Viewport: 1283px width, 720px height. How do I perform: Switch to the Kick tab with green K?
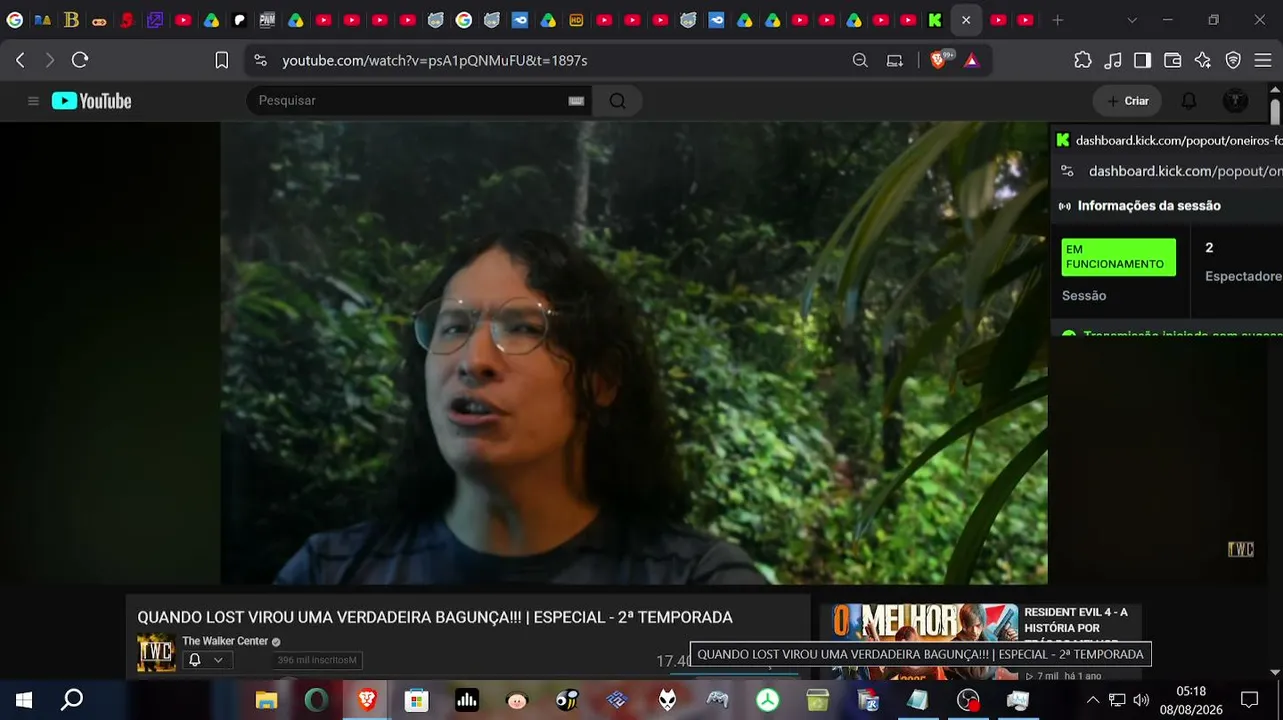click(935, 20)
